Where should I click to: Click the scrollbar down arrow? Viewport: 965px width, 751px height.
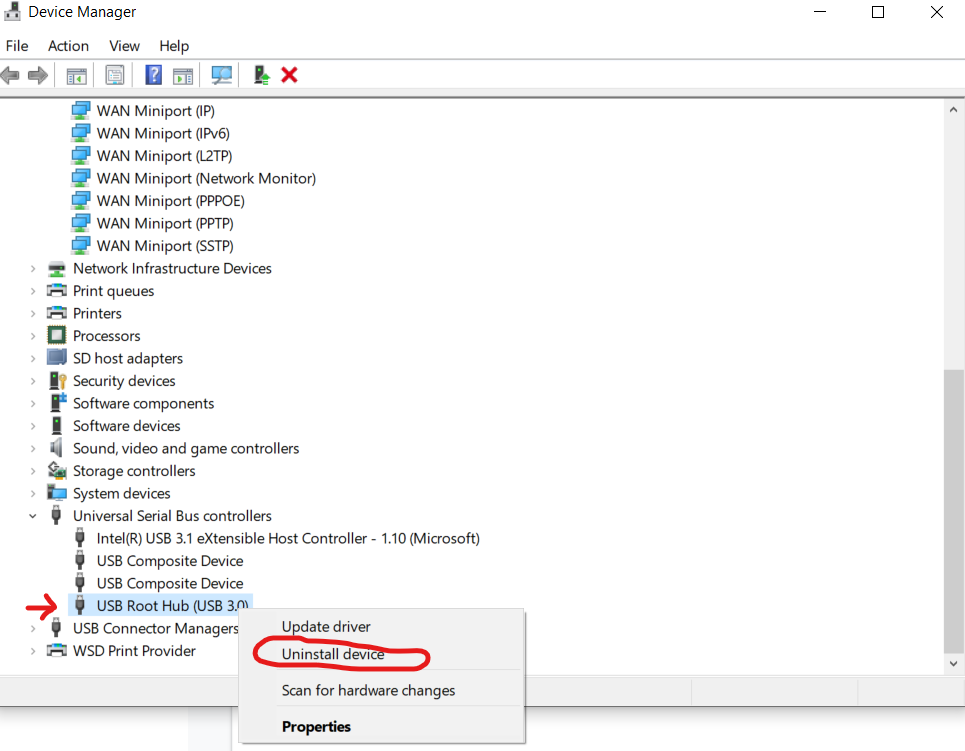[x=953, y=664]
